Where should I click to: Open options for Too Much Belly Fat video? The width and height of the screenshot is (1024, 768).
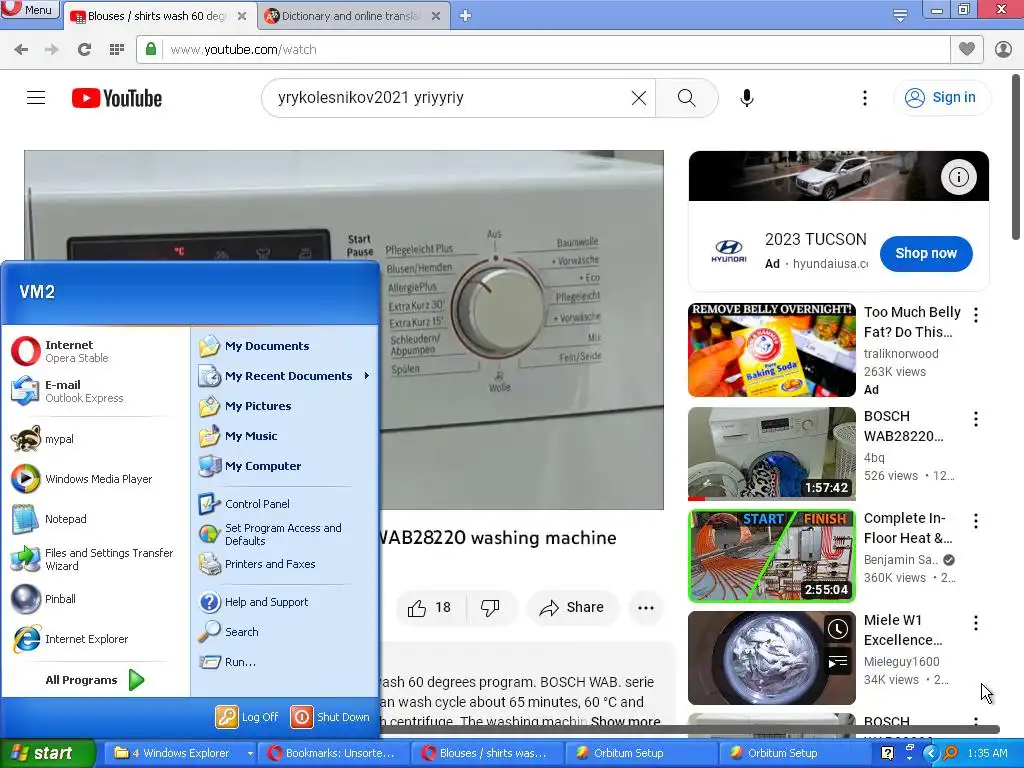click(976, 315)
